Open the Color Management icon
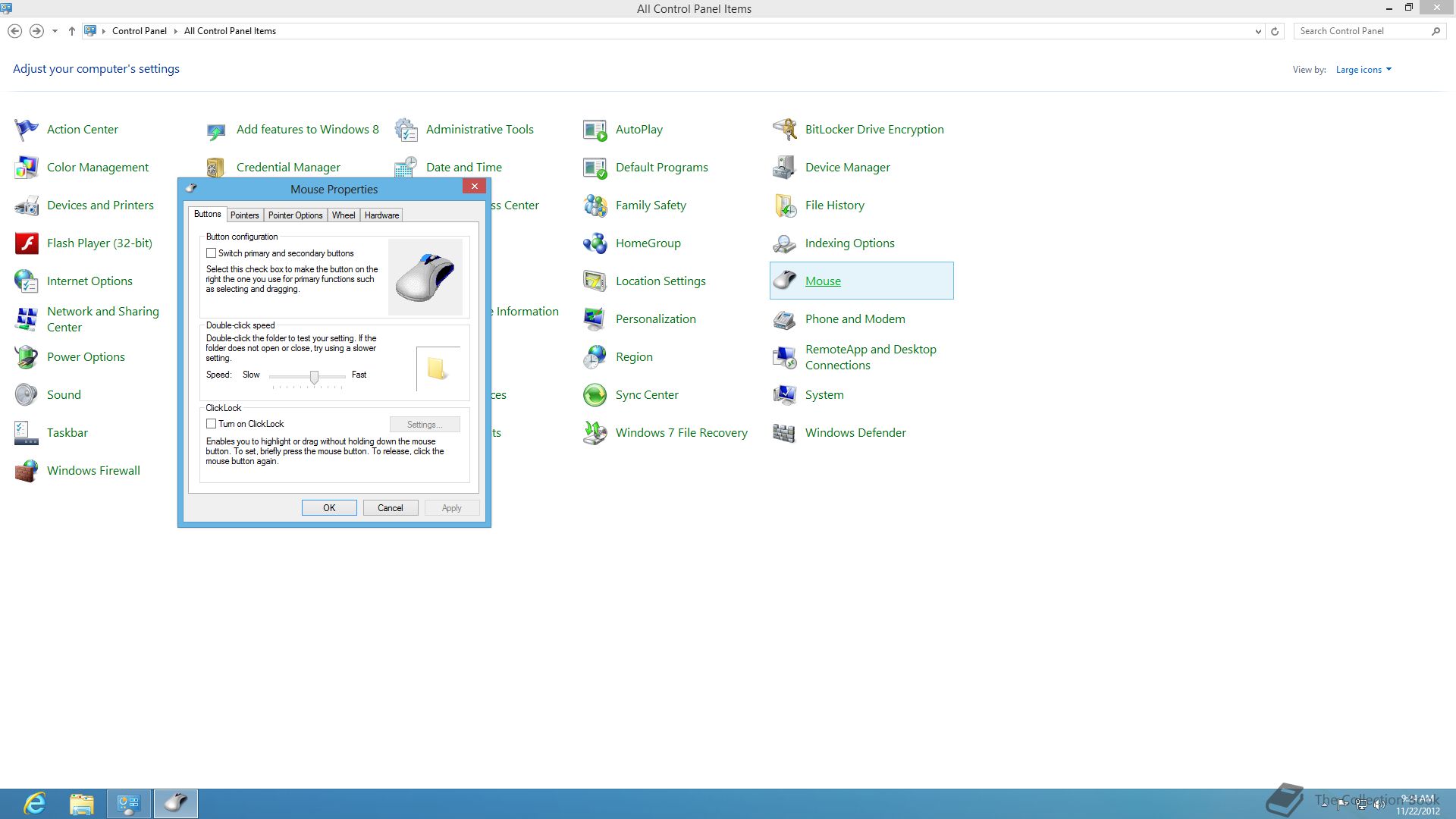The width and height of the screenshot is (1456, 819). coord(27,168)
